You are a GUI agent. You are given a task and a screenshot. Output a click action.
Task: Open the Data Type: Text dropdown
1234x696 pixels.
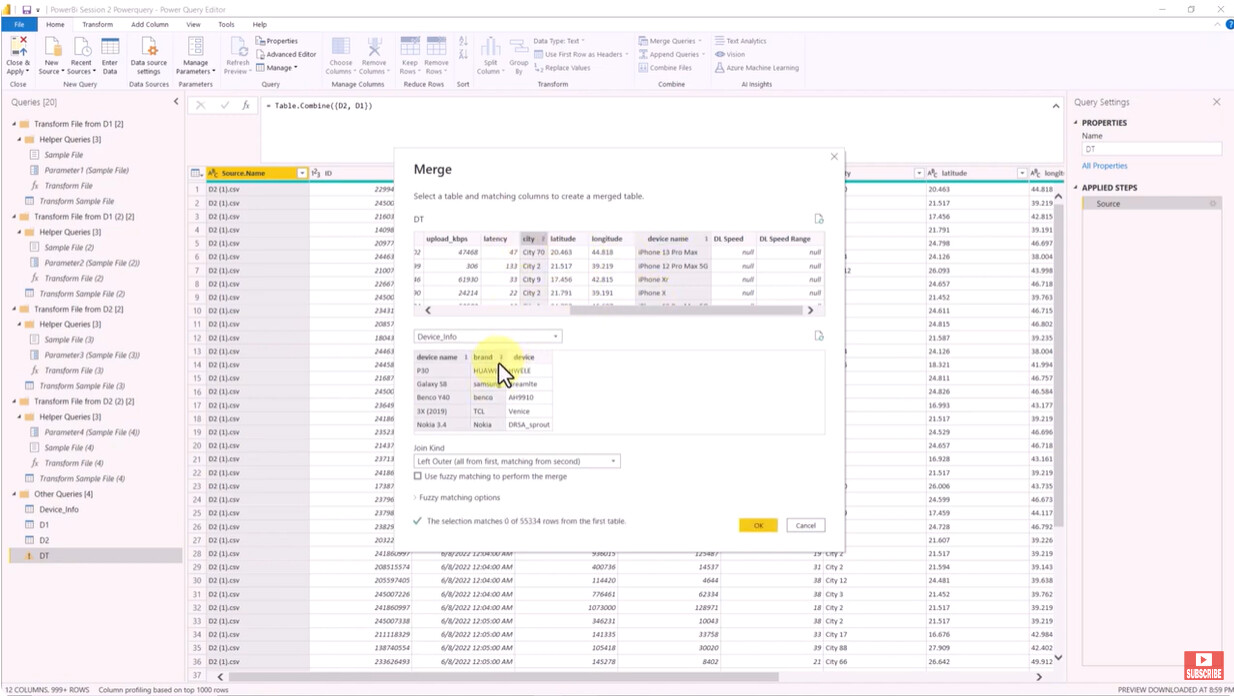(560, 41)
